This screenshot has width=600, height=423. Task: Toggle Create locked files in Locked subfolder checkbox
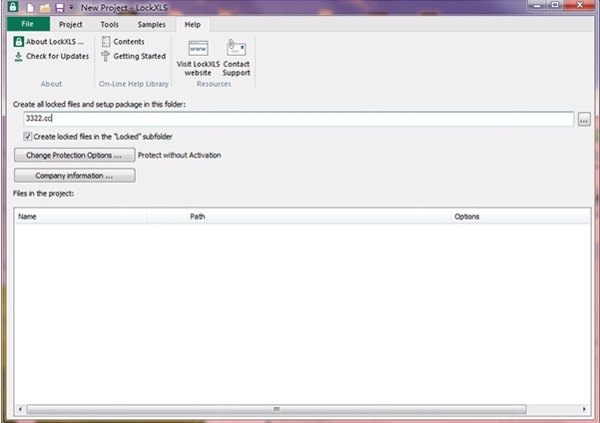coord(28,137)
